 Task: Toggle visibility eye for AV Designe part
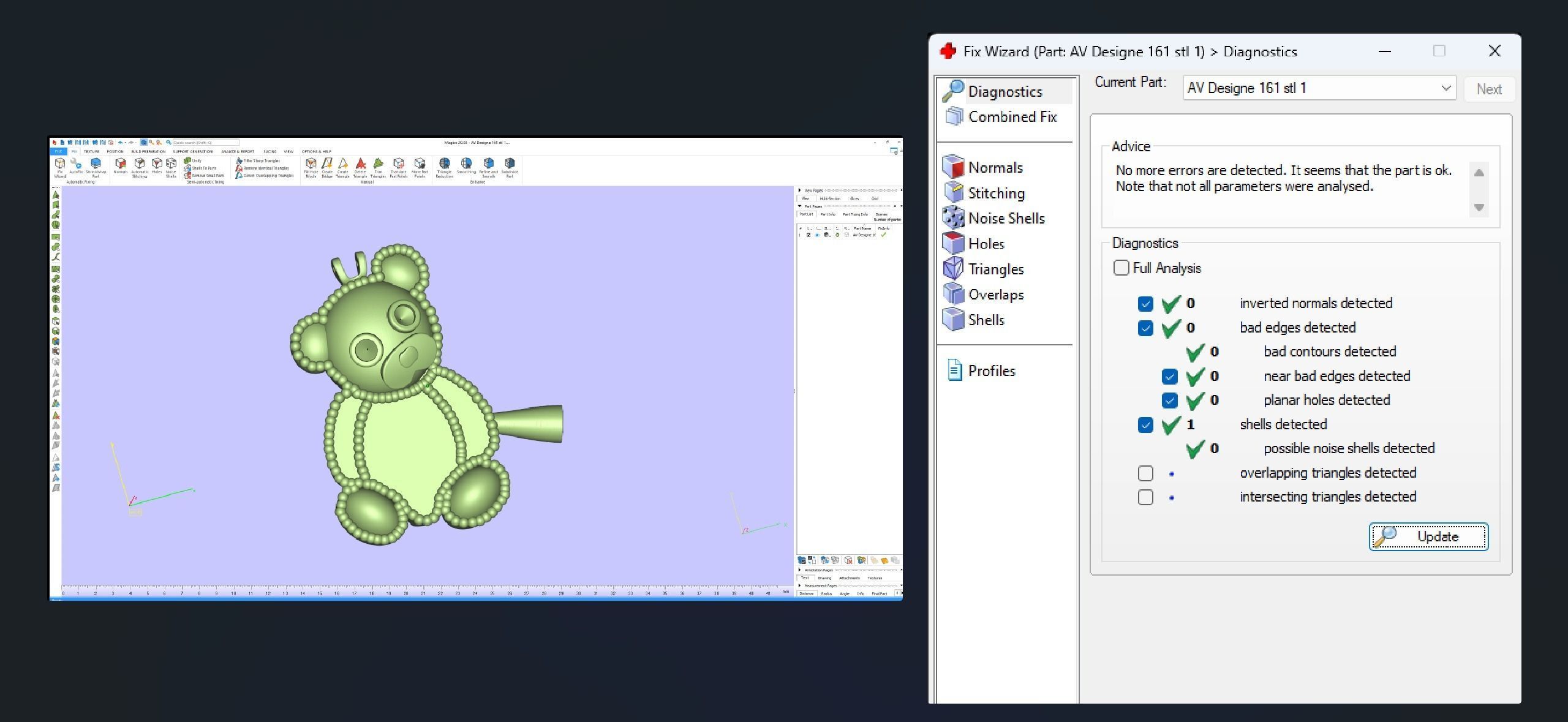(x=817, y=235)
